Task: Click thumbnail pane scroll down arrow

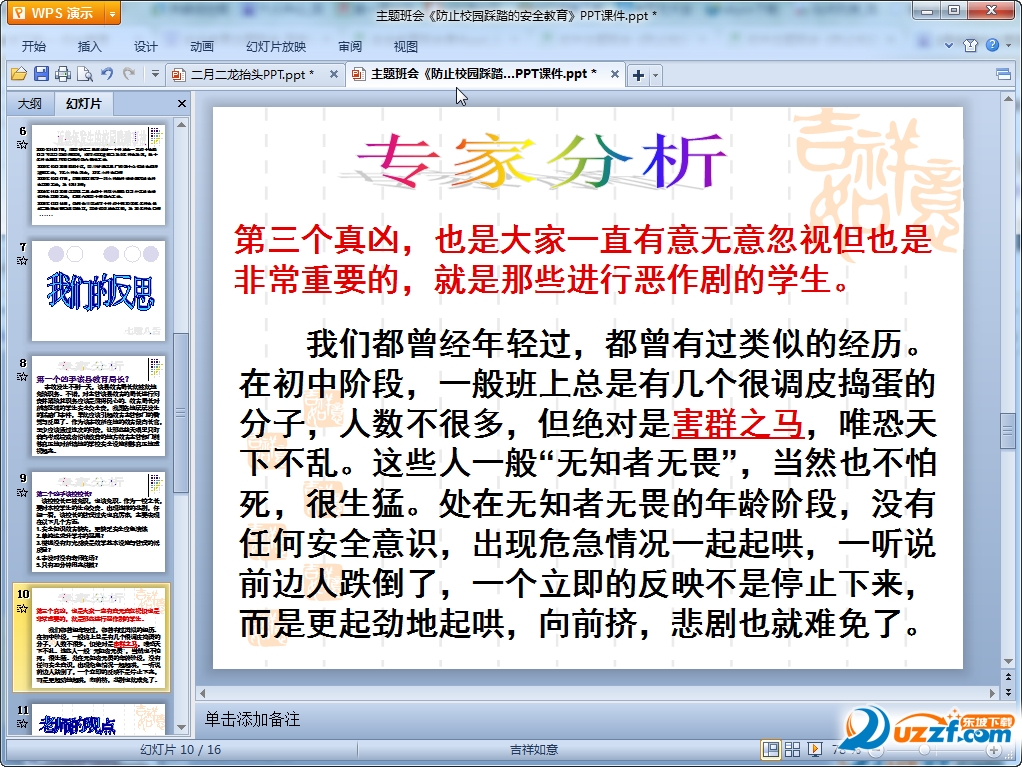Action: (182, 727)
